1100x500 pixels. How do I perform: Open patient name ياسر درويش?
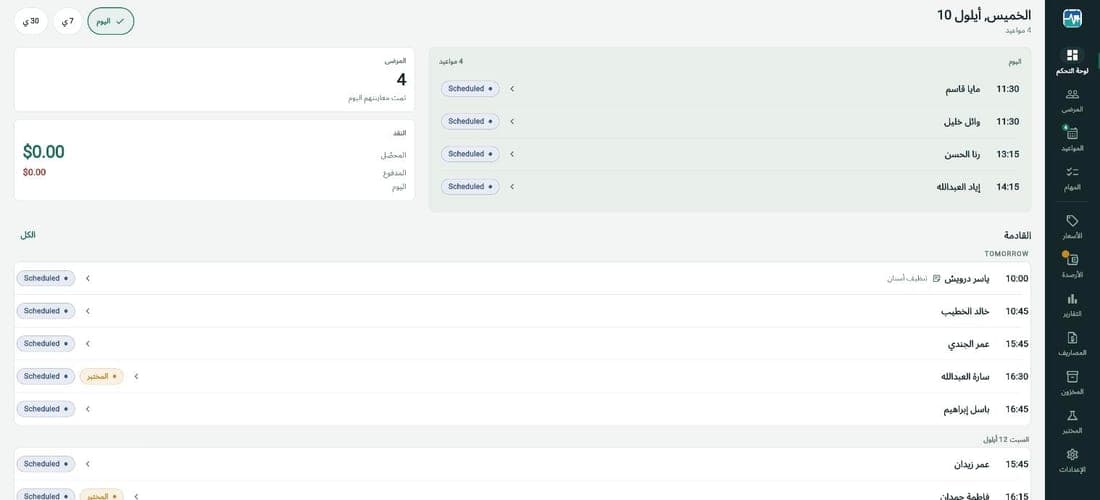(967, 278)
